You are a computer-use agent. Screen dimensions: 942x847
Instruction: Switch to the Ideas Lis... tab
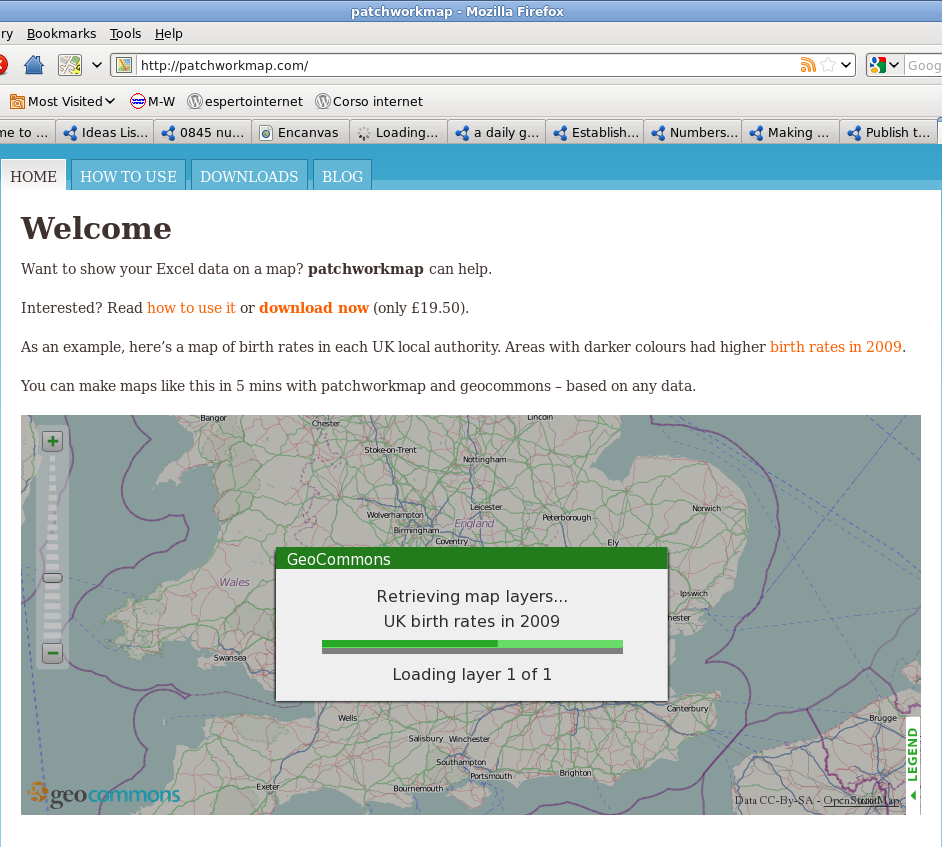(105, 133)
